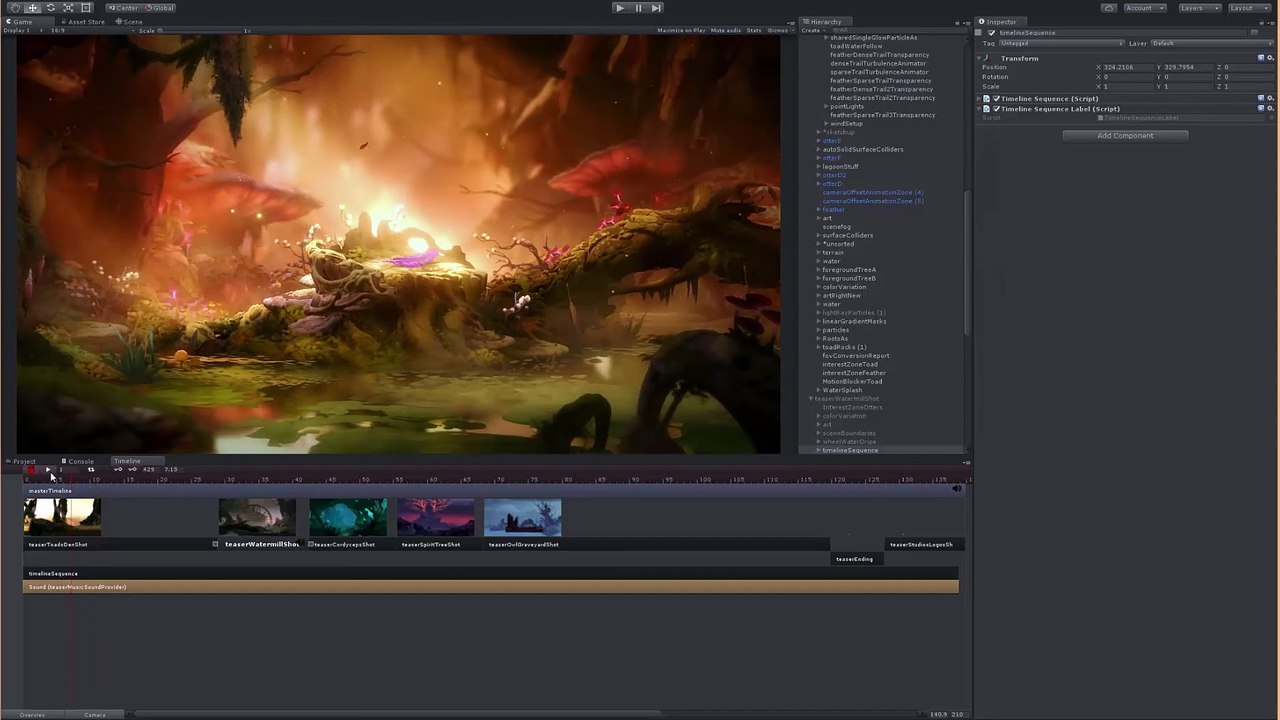The height and width of the screenshot is (720, 1280).
Task: Select toadWaterFollow in the Hierarchy
Action: [x=856, y=46]
